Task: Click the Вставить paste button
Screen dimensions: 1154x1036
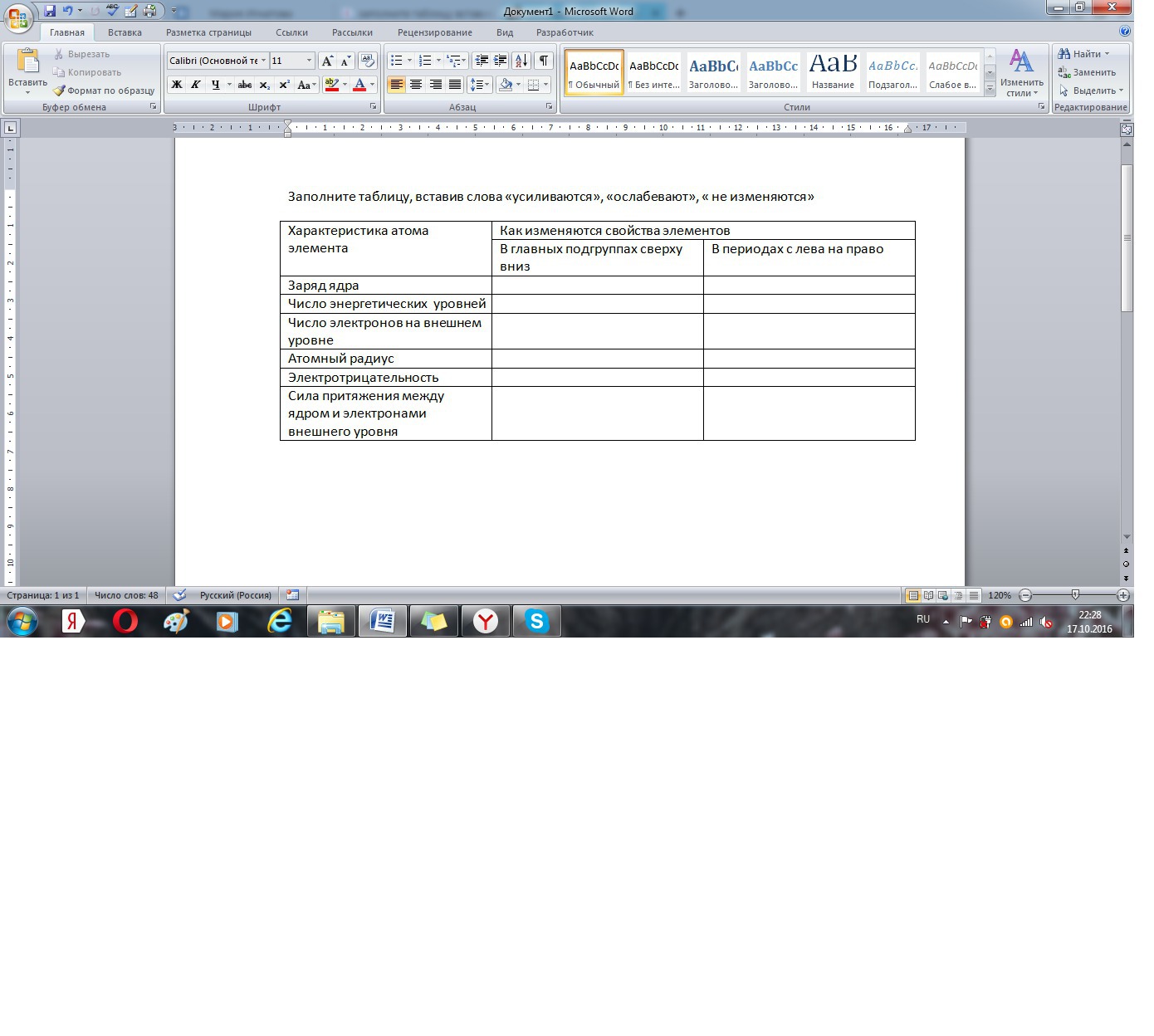Action: (x=27, y=70)
